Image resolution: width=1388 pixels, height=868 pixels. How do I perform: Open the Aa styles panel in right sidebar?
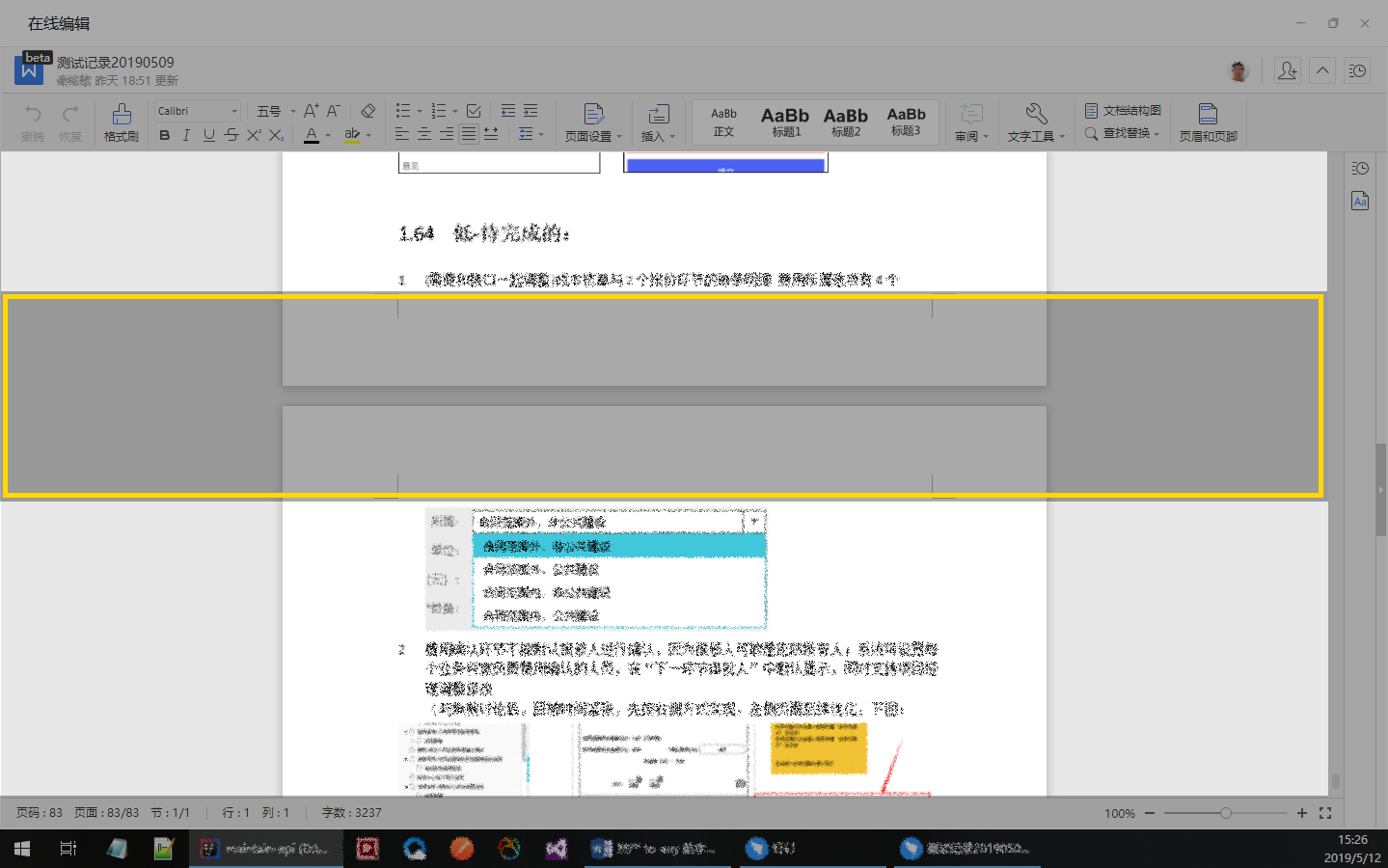point(1360,202)
